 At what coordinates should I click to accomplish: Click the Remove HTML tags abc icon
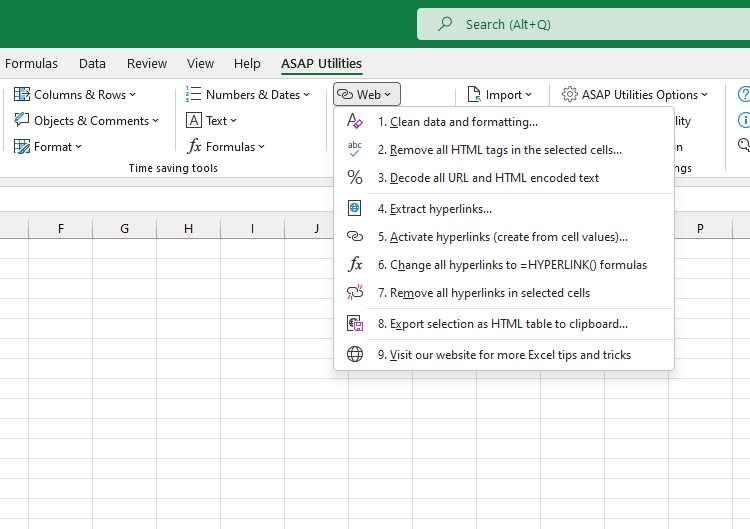point(354,149)
